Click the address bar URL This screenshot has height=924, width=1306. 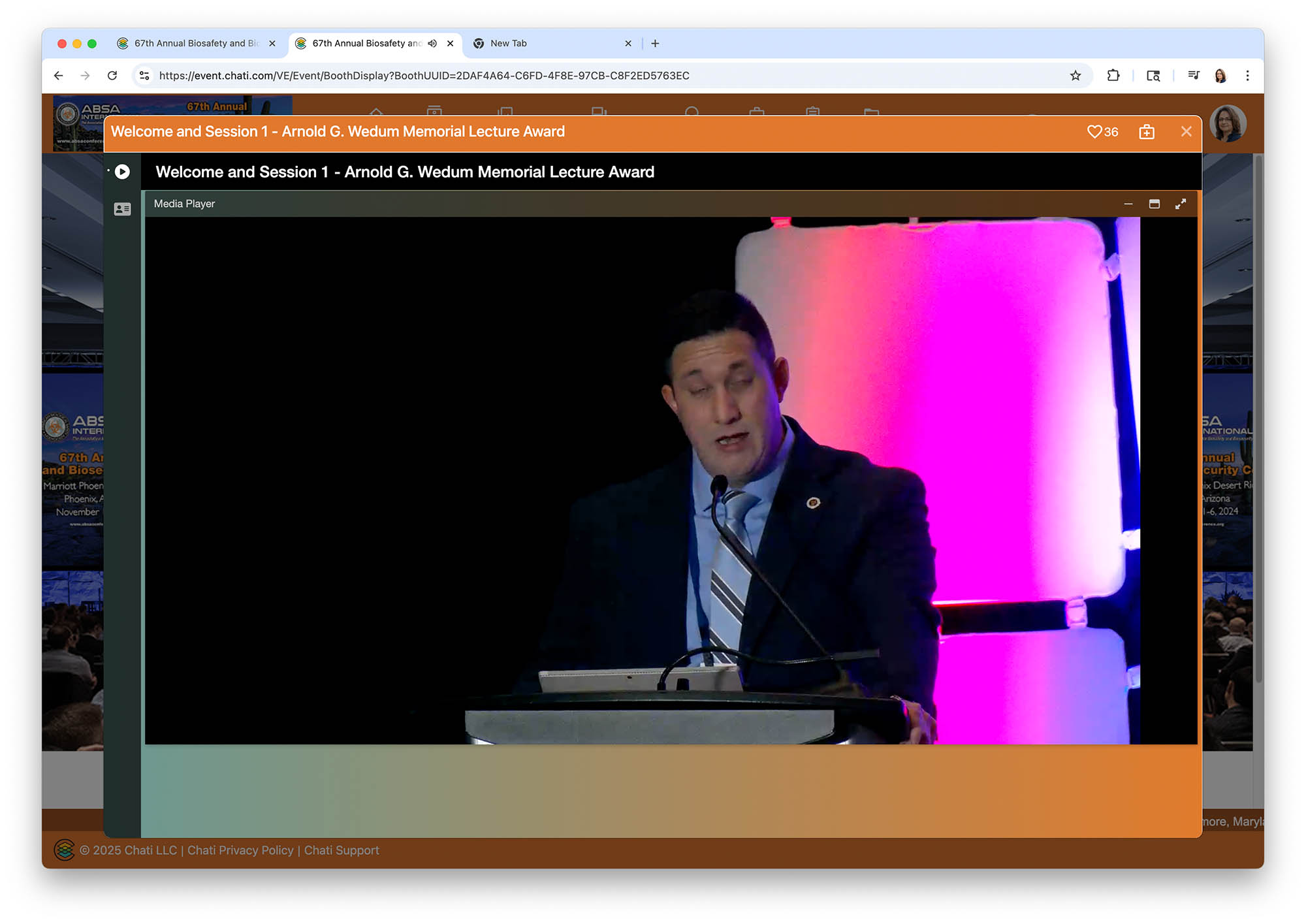[x=424, y=76]
